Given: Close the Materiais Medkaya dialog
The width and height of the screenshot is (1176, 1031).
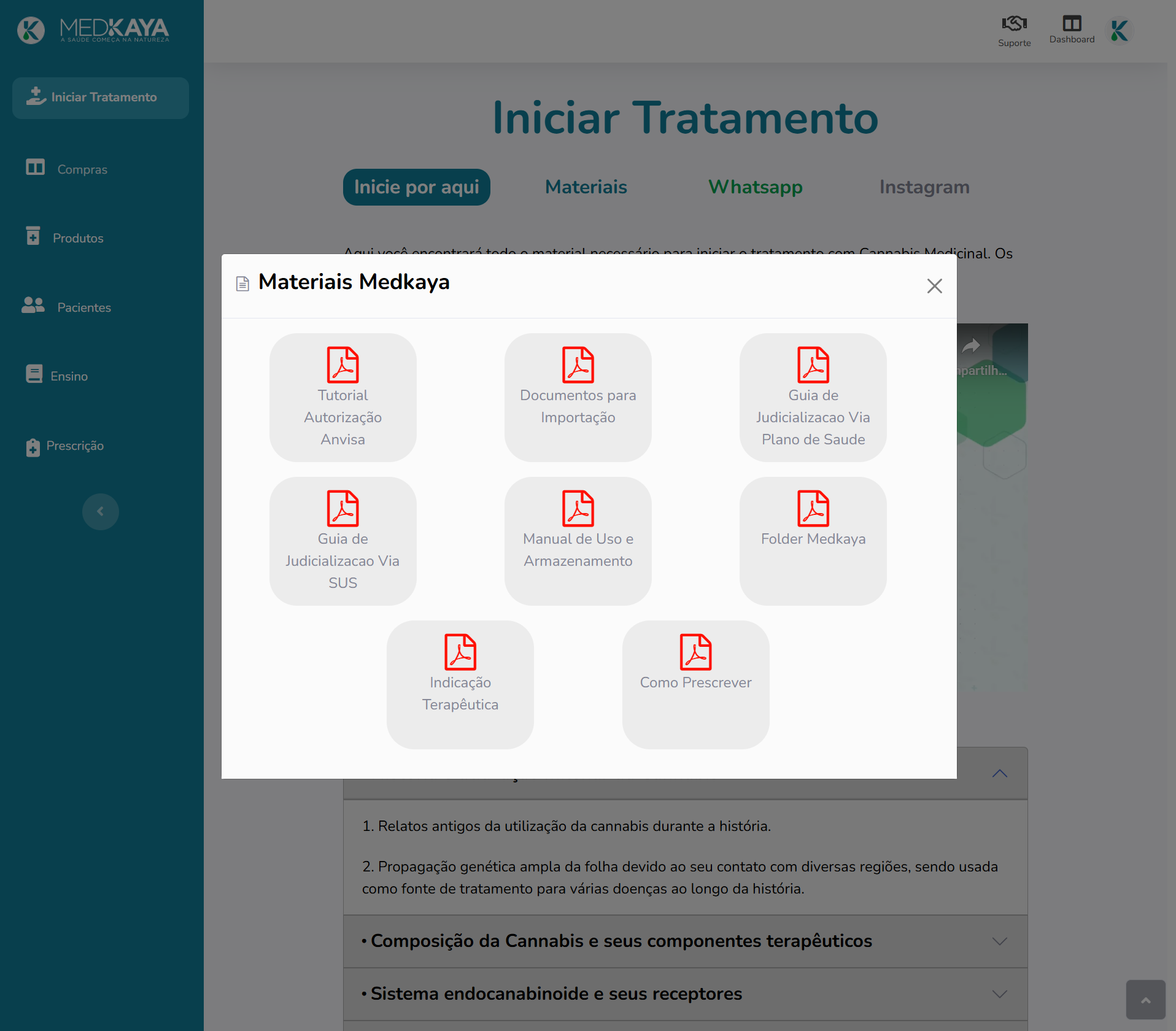Looking at the screenshot, I should (934, 286).
